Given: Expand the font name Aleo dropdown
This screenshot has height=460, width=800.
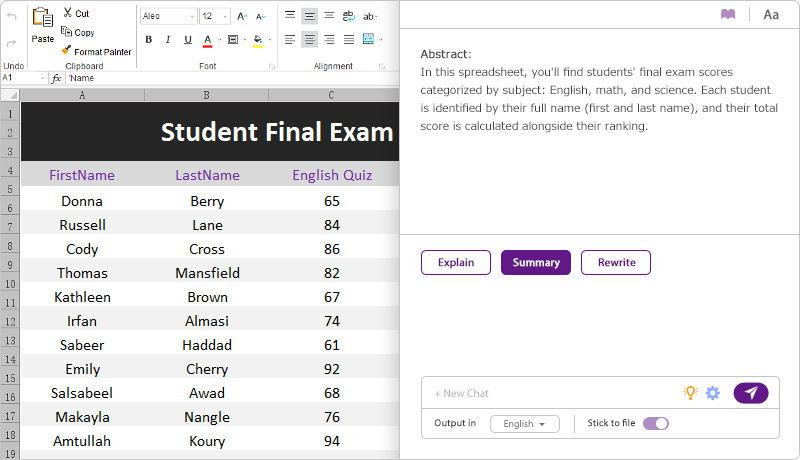Looking at the screenshot, I should pos(190,17).
